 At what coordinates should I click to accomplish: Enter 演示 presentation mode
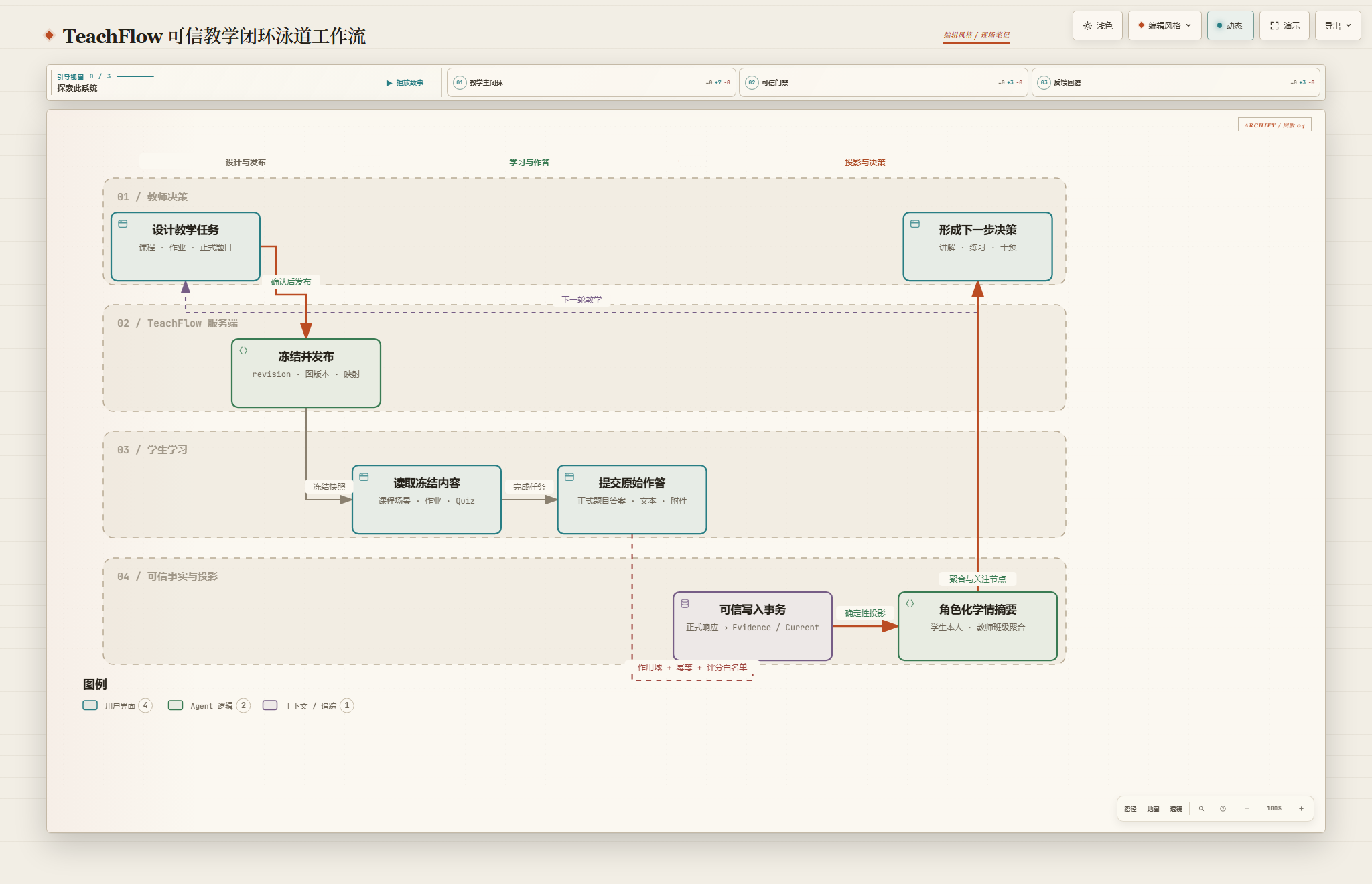point(1284,26)
